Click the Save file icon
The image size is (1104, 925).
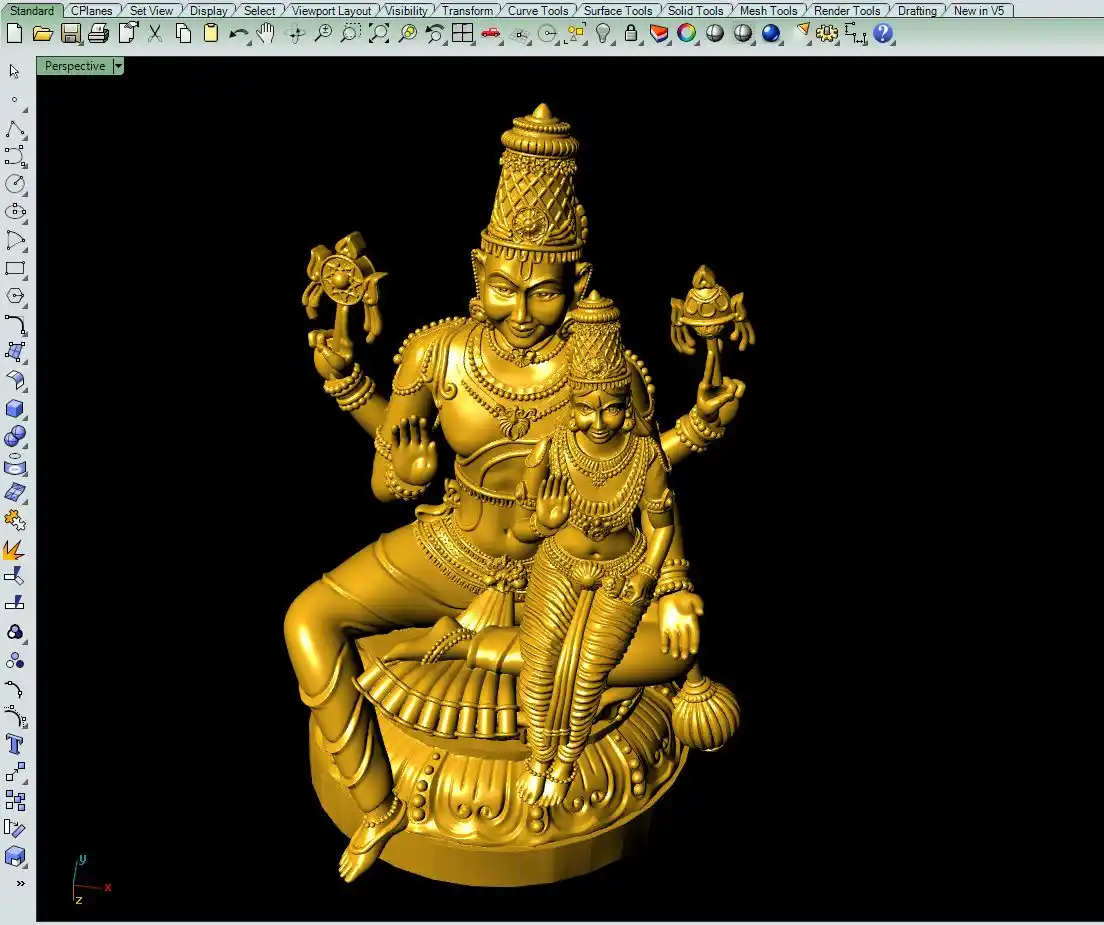(x=70, y=33)
